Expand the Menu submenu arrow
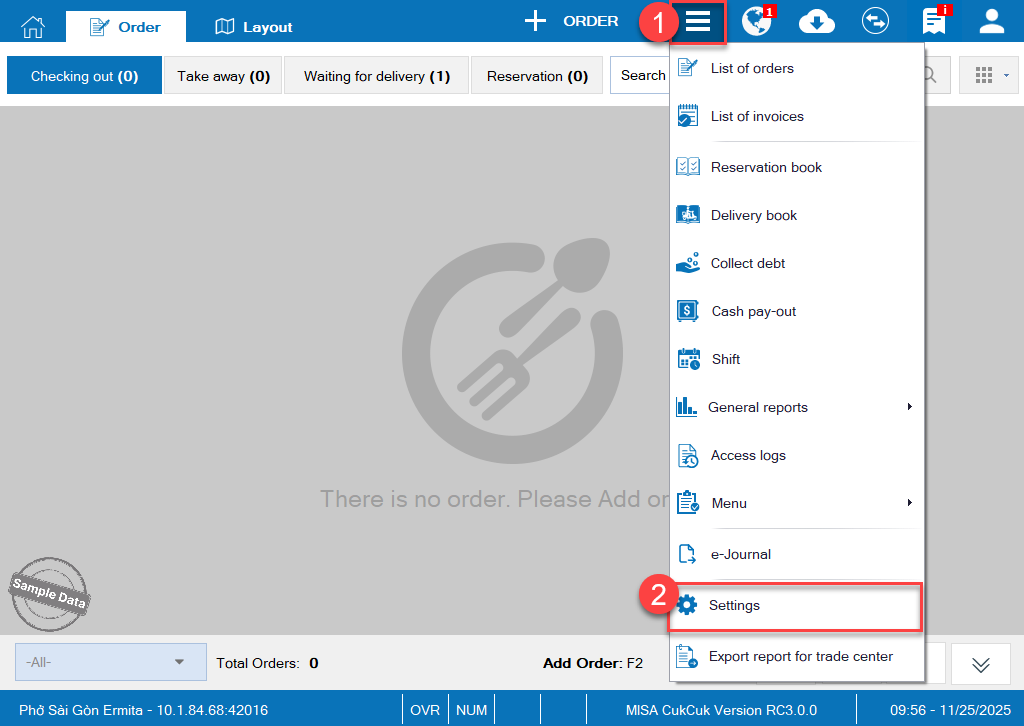 coord(909,503)
